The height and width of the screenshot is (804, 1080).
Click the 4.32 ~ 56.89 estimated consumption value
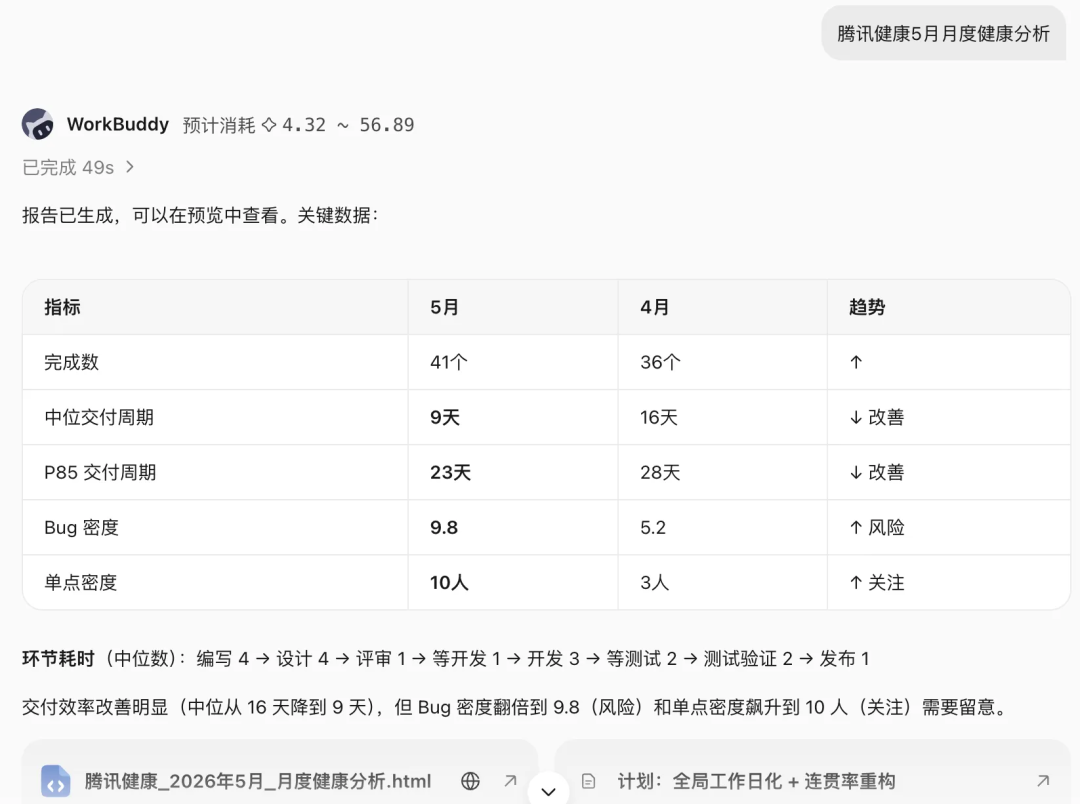coord(348,125)
